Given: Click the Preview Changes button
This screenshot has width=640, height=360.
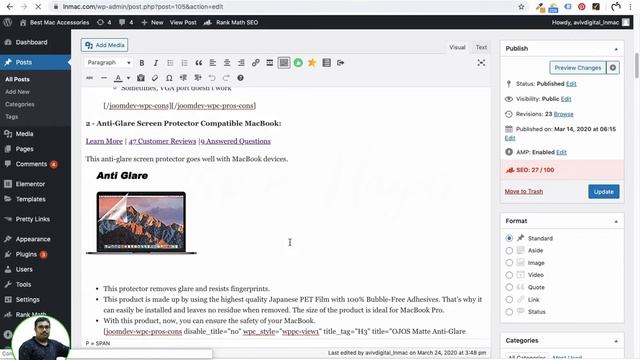Looking at the screenshot, I should coord(578,68).
